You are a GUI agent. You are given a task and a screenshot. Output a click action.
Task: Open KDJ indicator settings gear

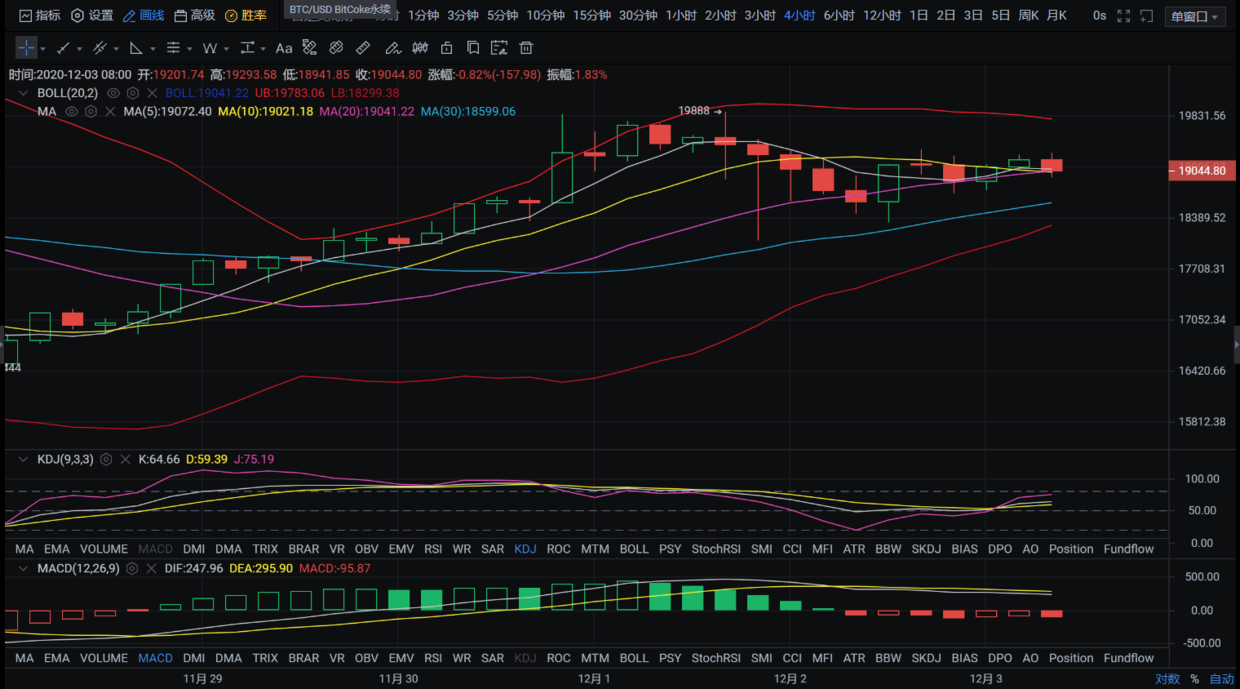pos(106,459)
